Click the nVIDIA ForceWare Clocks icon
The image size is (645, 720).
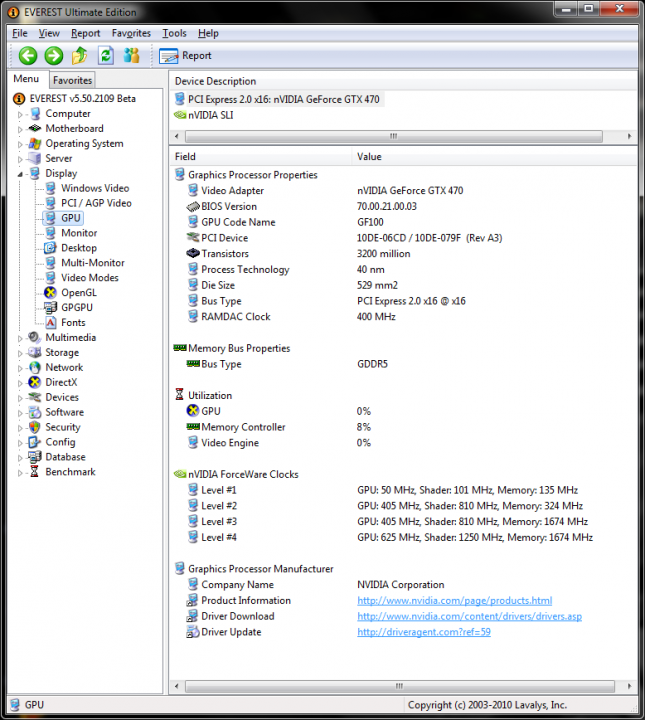180,474
